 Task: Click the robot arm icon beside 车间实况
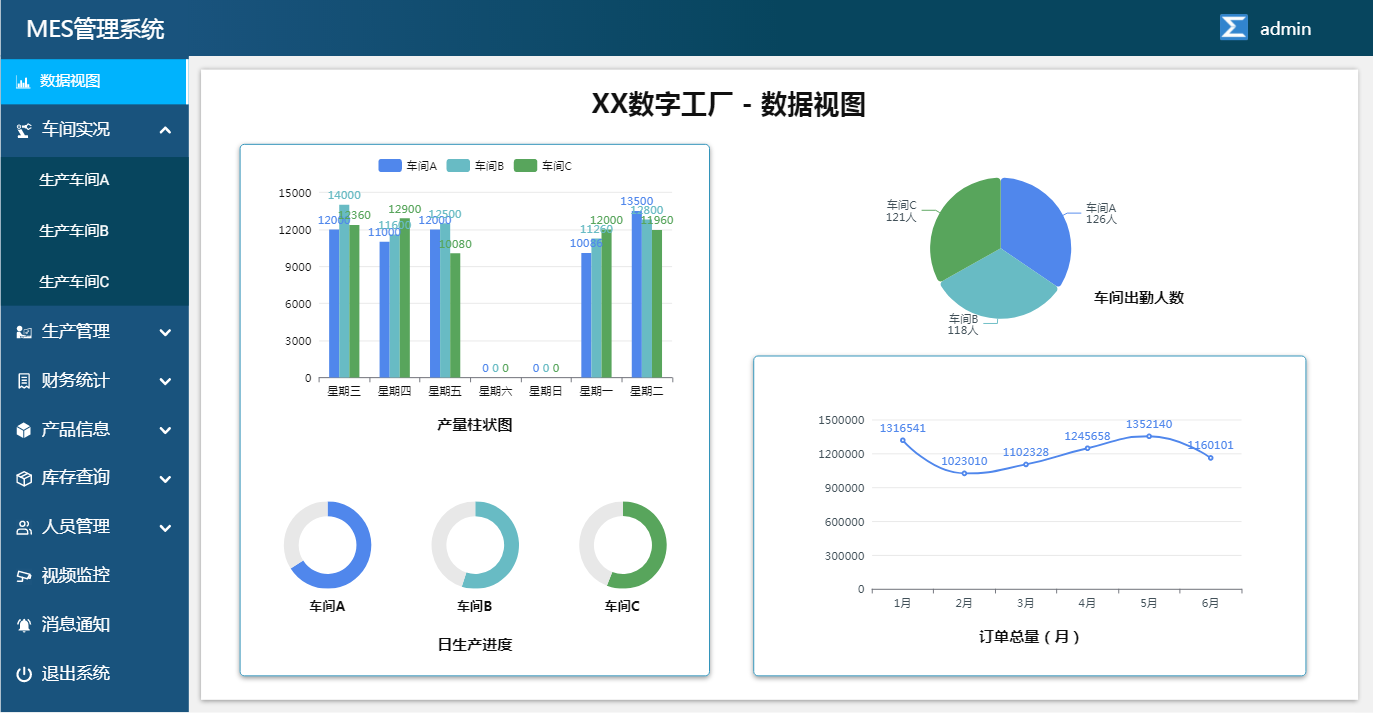(x=24, y=130)
